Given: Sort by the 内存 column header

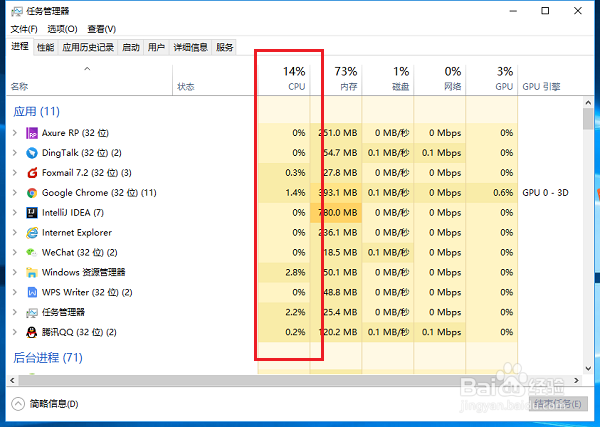Looking at the screenshot, I should (x=336, y=80).
